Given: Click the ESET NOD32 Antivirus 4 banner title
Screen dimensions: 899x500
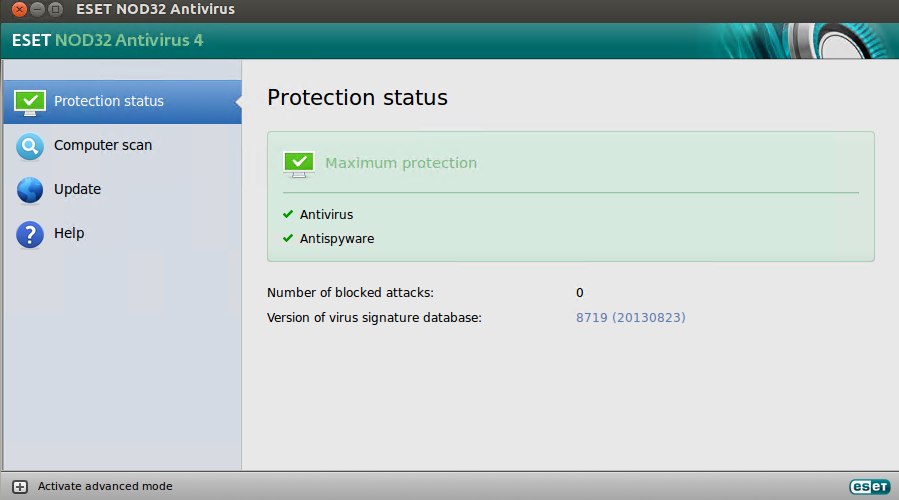Looking at the screenshot, I should [107, 40].
